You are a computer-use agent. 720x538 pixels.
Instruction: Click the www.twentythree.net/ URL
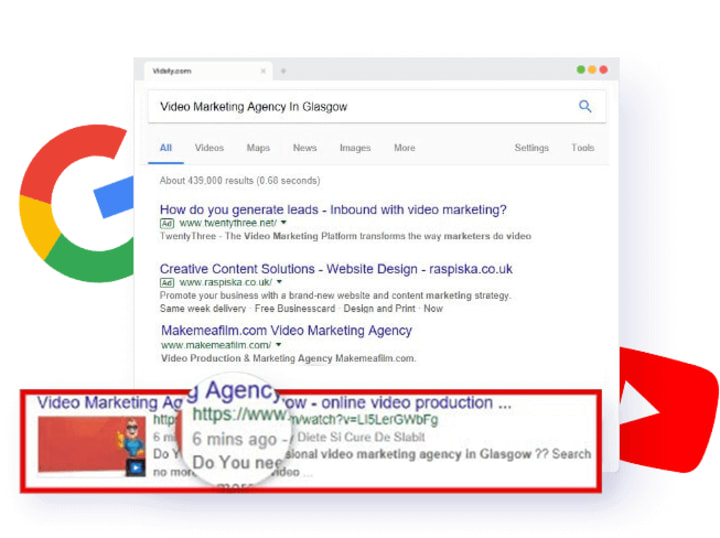pos(228,223)
